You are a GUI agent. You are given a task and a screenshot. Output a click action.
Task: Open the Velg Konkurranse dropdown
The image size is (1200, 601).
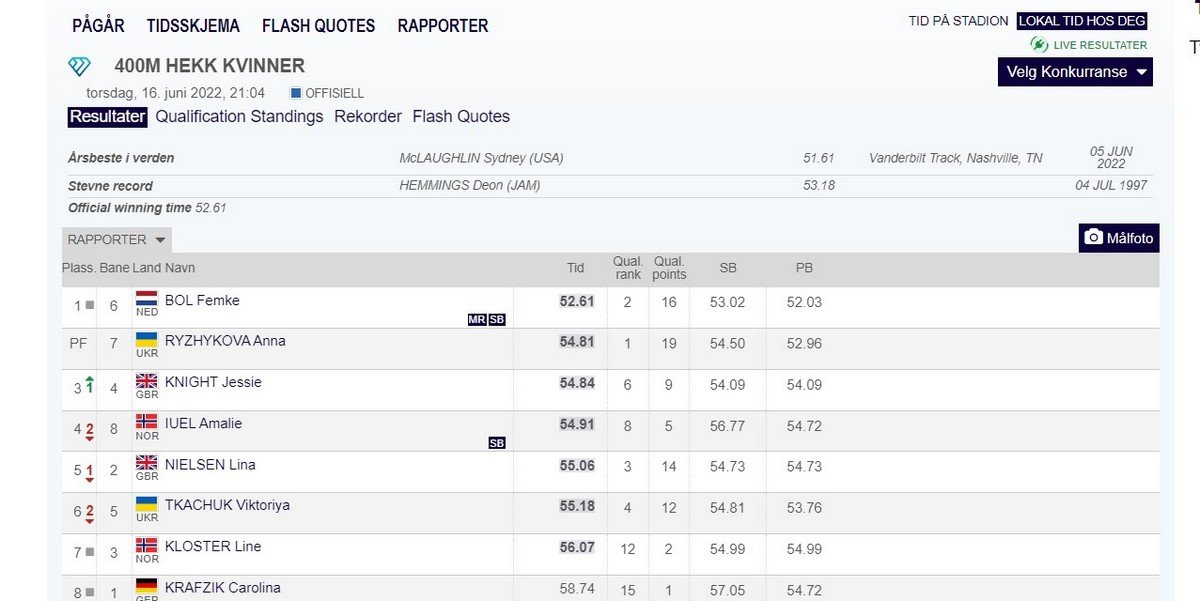click(1075, 72)
